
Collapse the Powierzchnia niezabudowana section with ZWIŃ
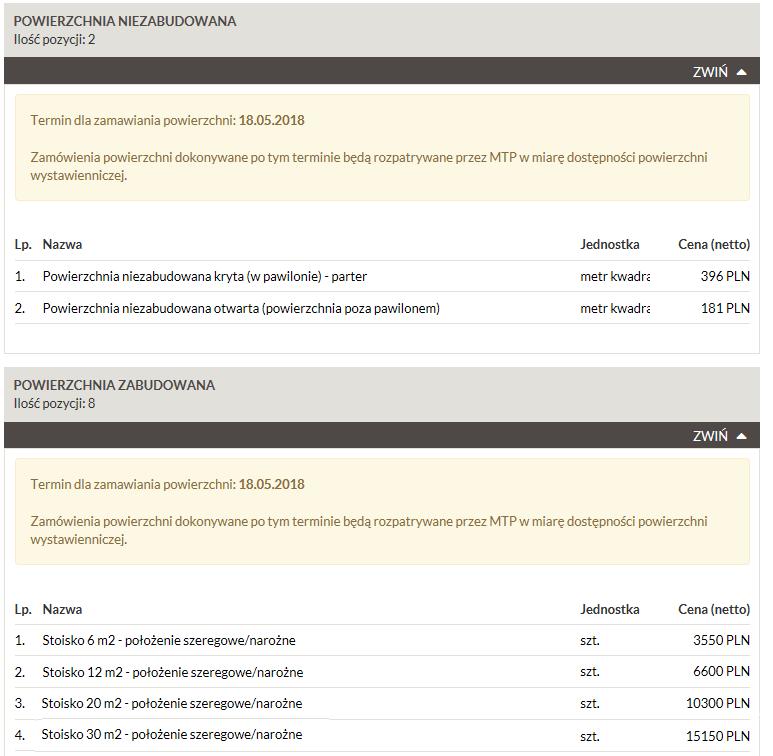pos(719,72)
